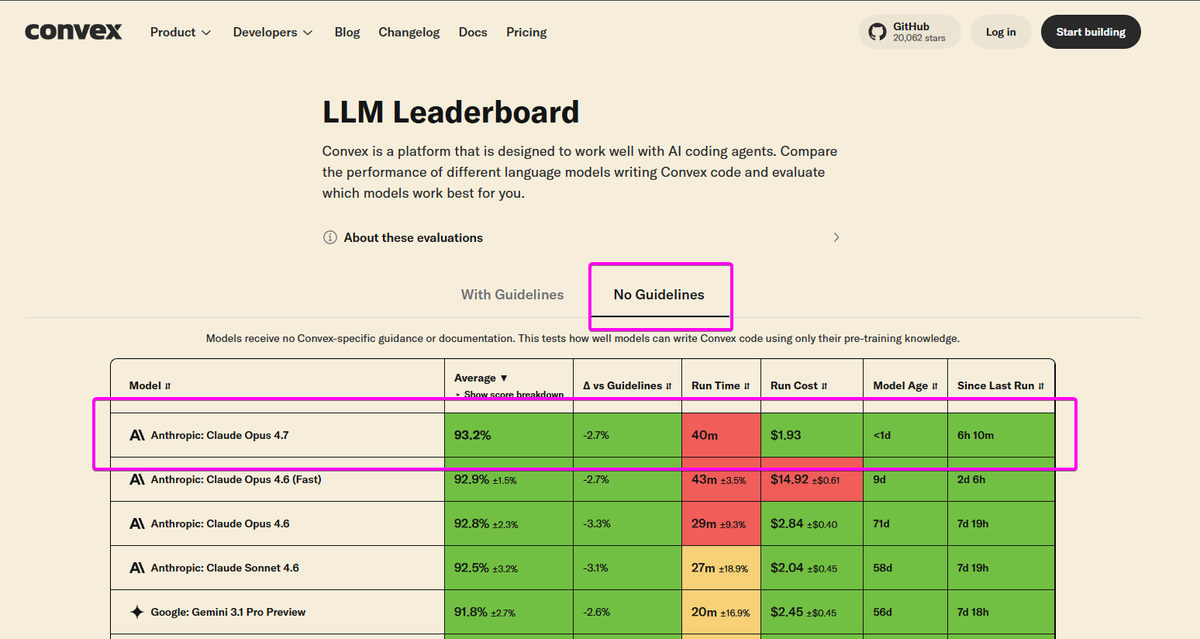Click Anthropic: Claude Opus 4.7 model name
Viewport: 1200px width, 639px height.
point(219,436)
